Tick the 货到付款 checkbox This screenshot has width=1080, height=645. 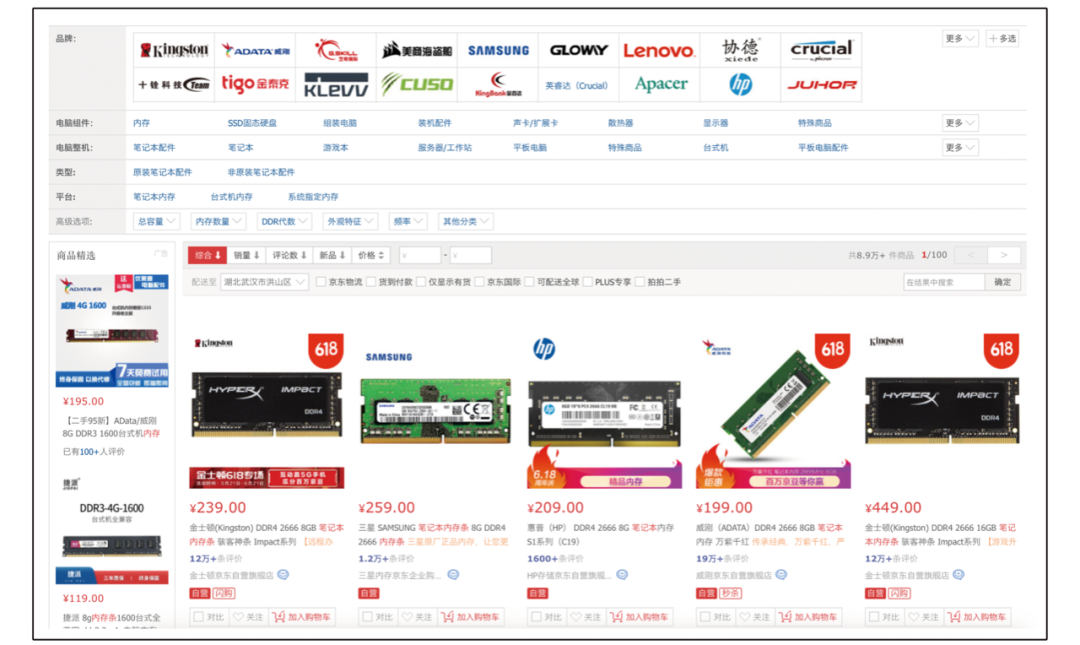pyautogui.click(x=371, y=282)
